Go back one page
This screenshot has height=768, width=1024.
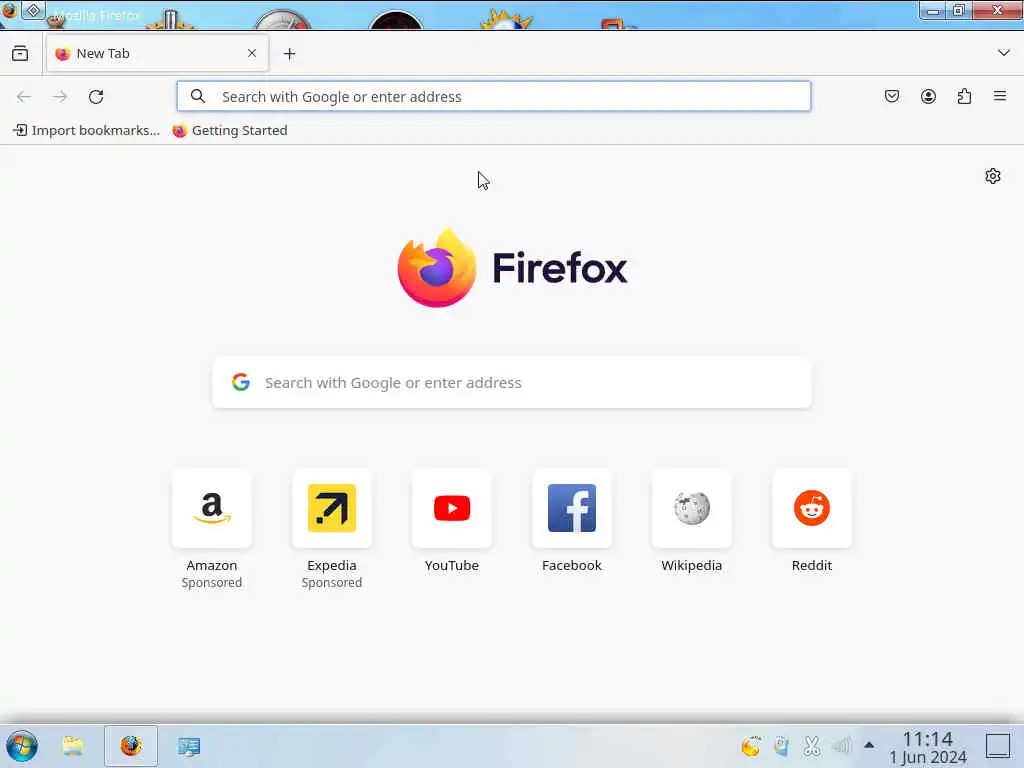24,97
